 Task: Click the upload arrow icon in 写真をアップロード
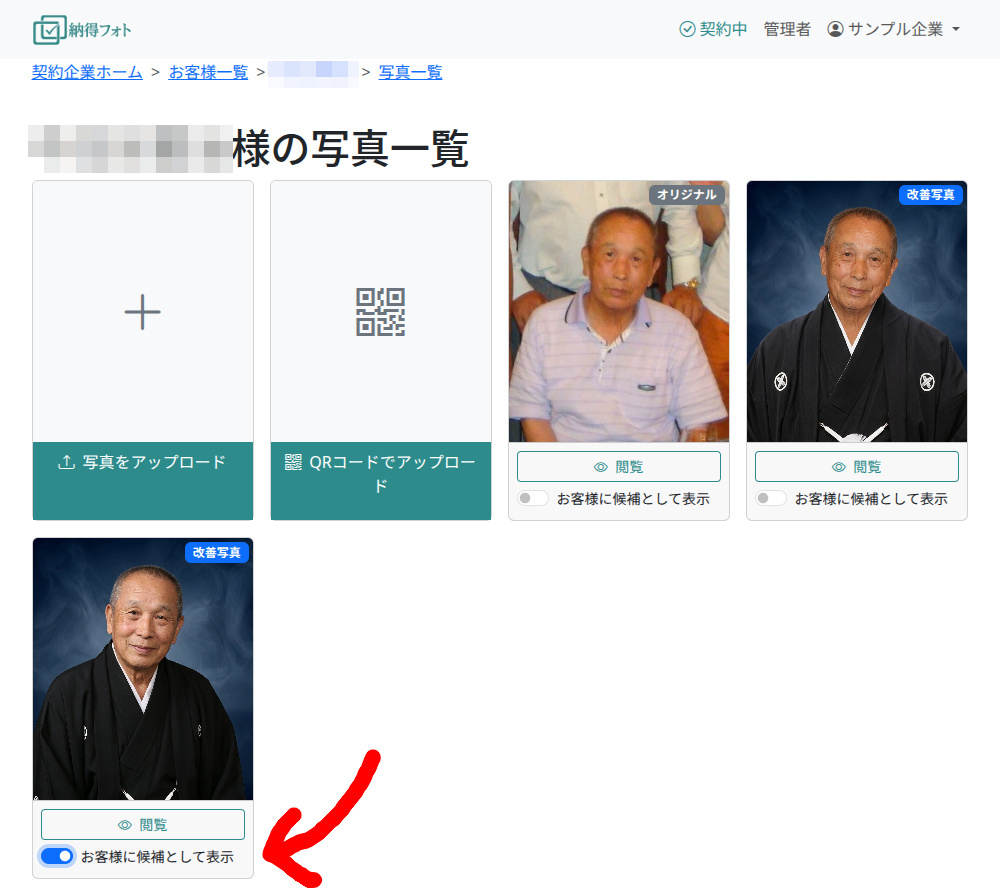click(66, 462)
